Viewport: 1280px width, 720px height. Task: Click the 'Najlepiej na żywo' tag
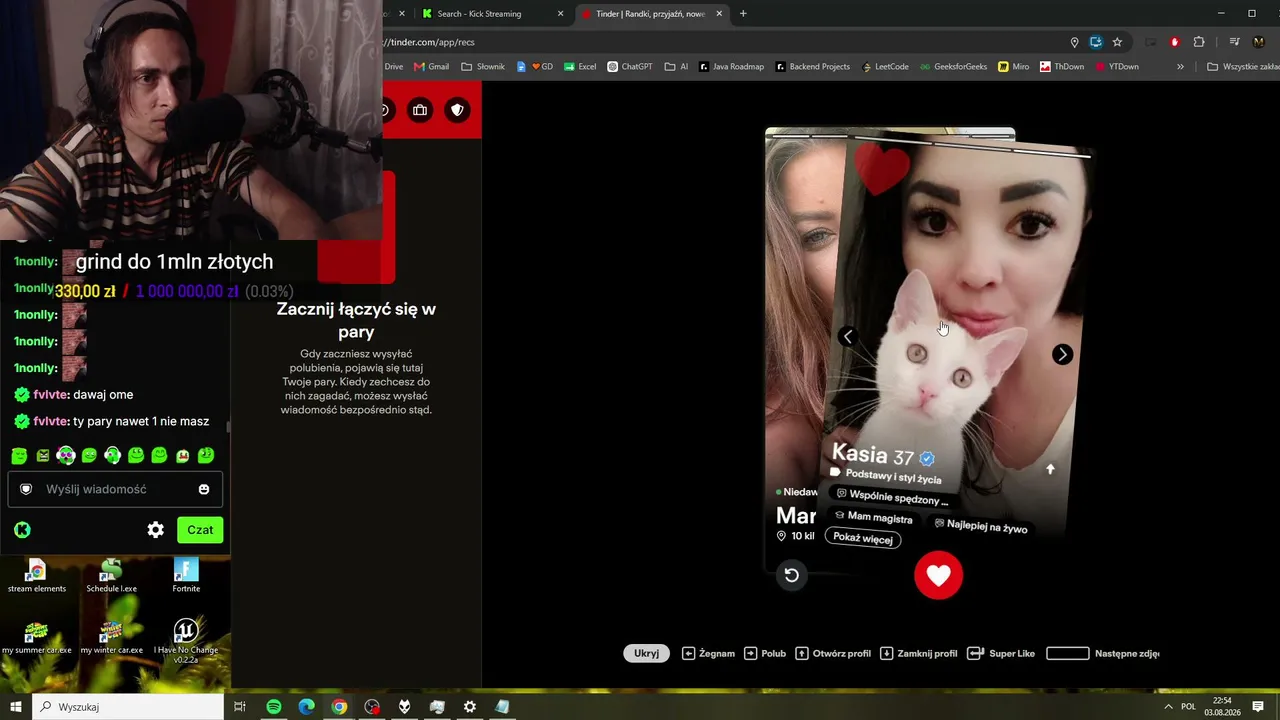[x=980, y=526]
